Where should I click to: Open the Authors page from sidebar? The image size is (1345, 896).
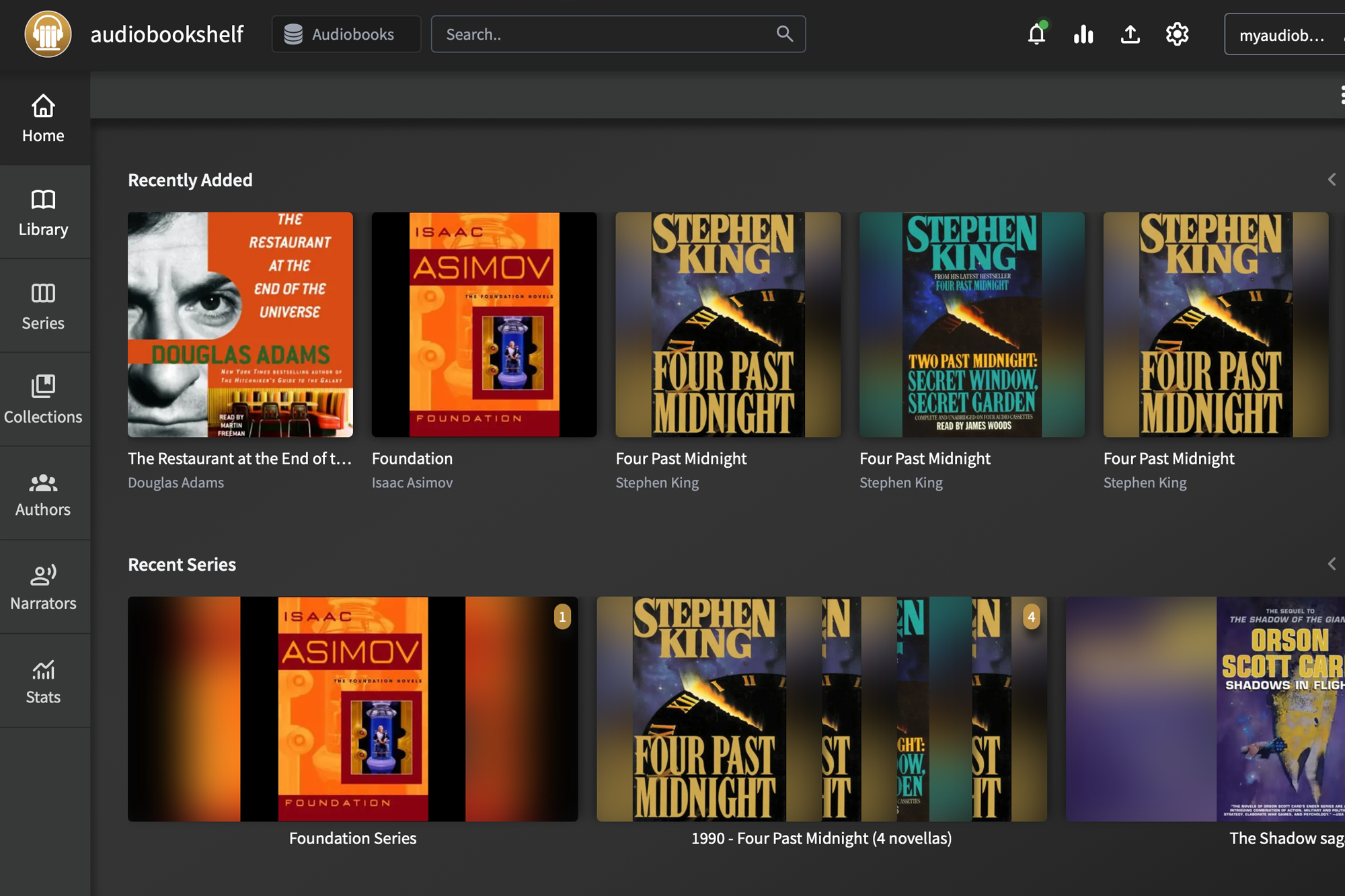[43, 493]
